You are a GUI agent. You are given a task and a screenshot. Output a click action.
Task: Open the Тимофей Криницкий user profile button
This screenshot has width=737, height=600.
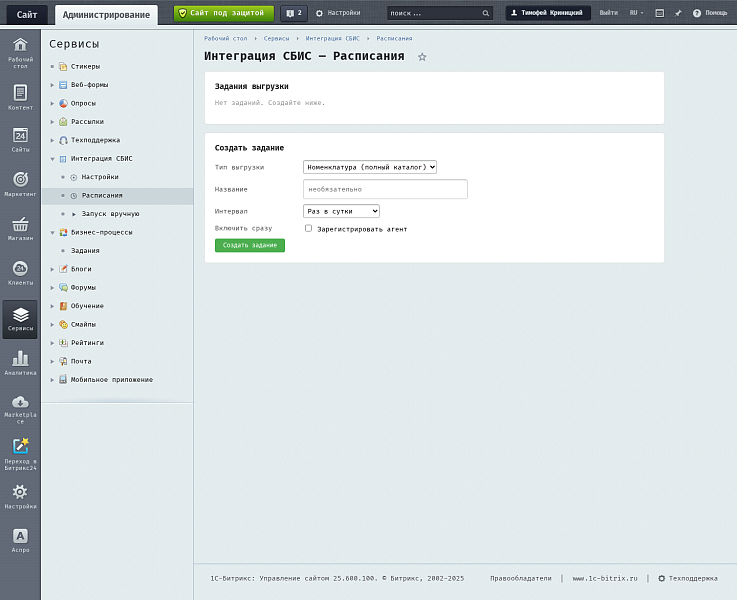pos(548,13)
